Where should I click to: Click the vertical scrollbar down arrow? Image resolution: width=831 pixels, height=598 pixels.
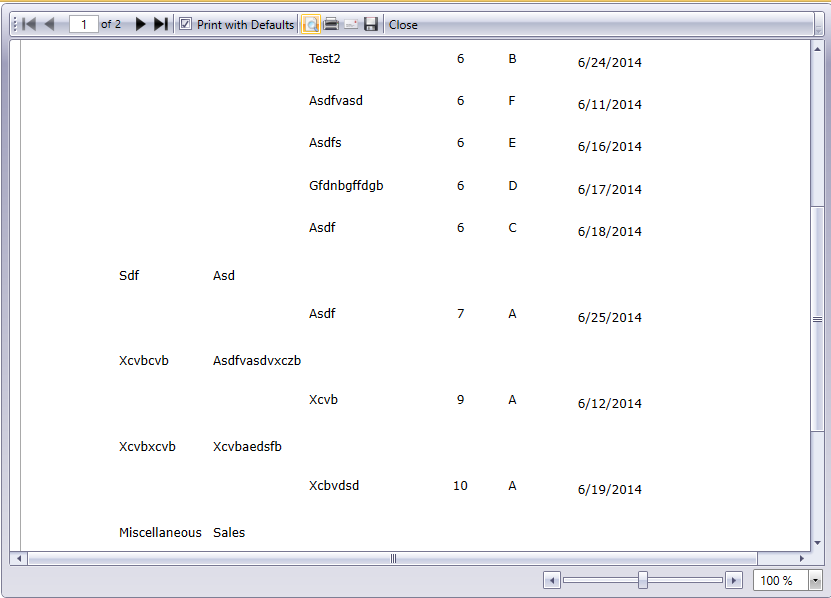(817, 543)
